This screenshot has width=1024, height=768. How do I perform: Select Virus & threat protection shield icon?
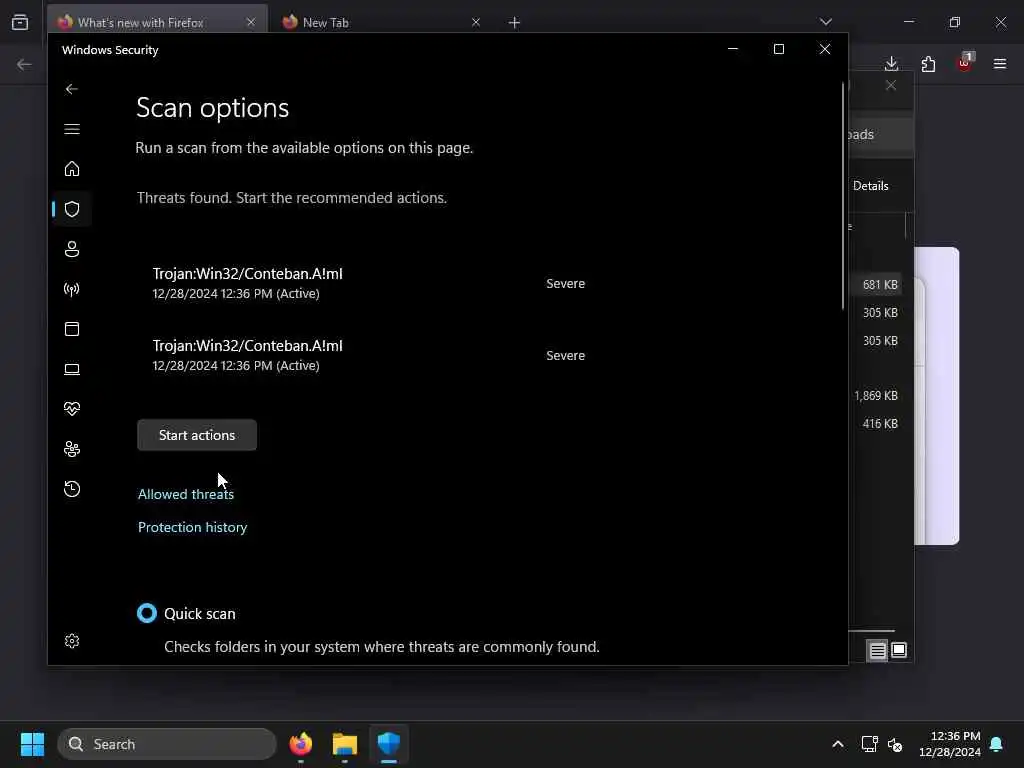[x=72, y=209]
